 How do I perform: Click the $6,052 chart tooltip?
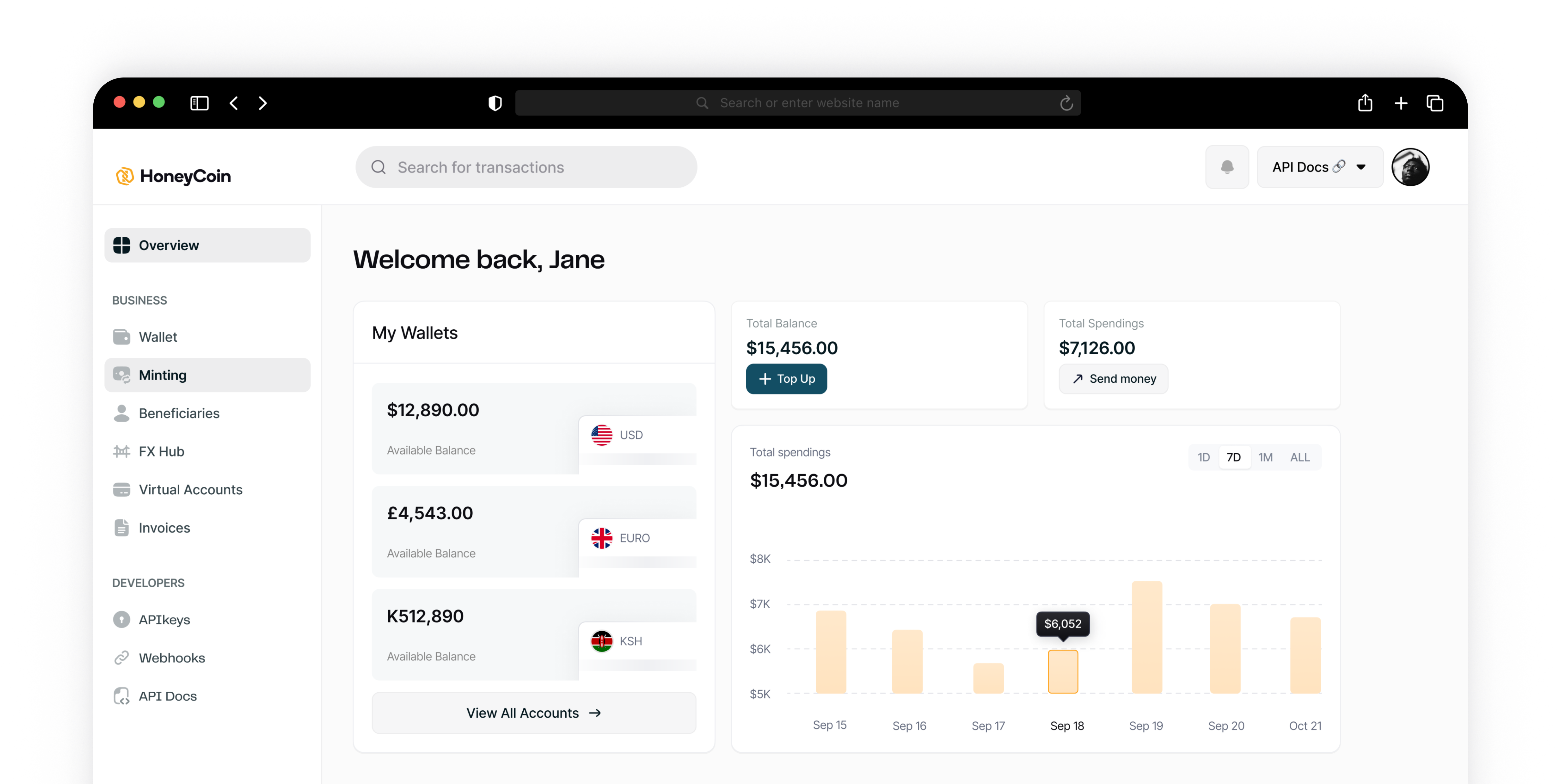coord(1063,624)
